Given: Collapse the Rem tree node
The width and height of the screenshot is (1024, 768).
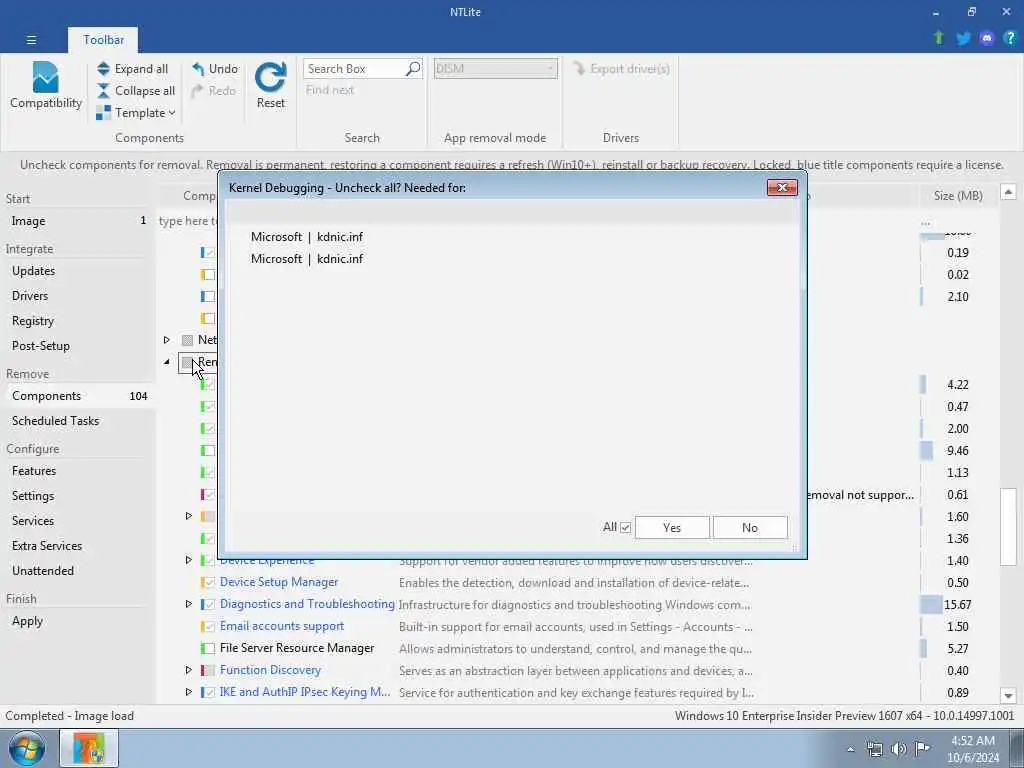Looking at the screenshot, I should click(167, 362).
